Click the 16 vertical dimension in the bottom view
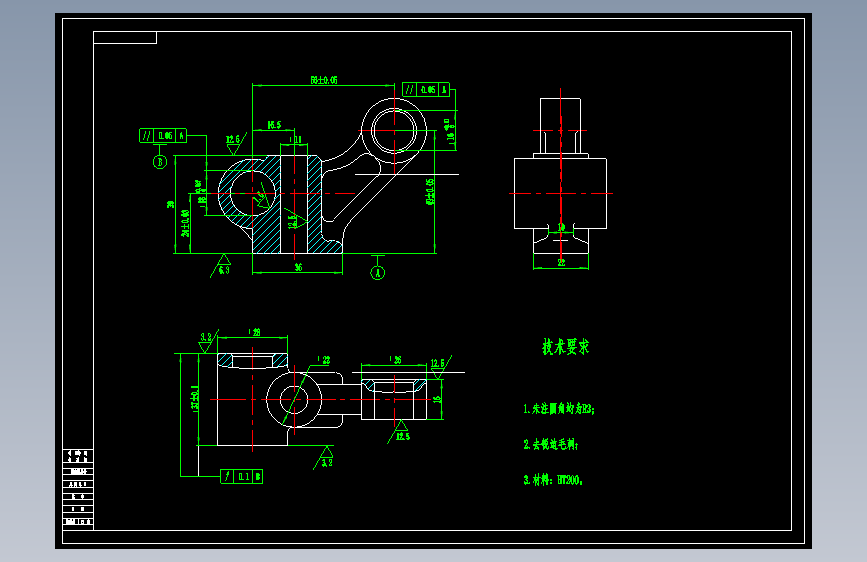This screenshot has width=867, height=562. 437,399
